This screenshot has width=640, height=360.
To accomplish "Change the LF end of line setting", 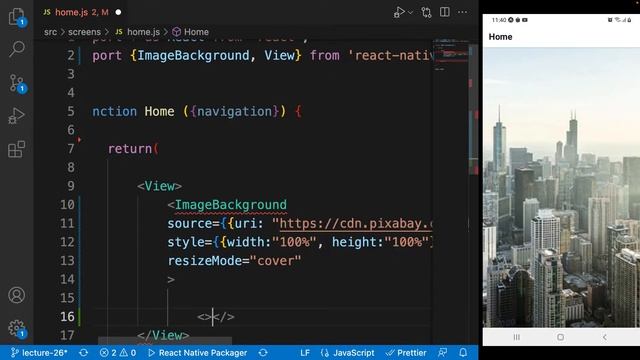I will [x=305, y=353].
